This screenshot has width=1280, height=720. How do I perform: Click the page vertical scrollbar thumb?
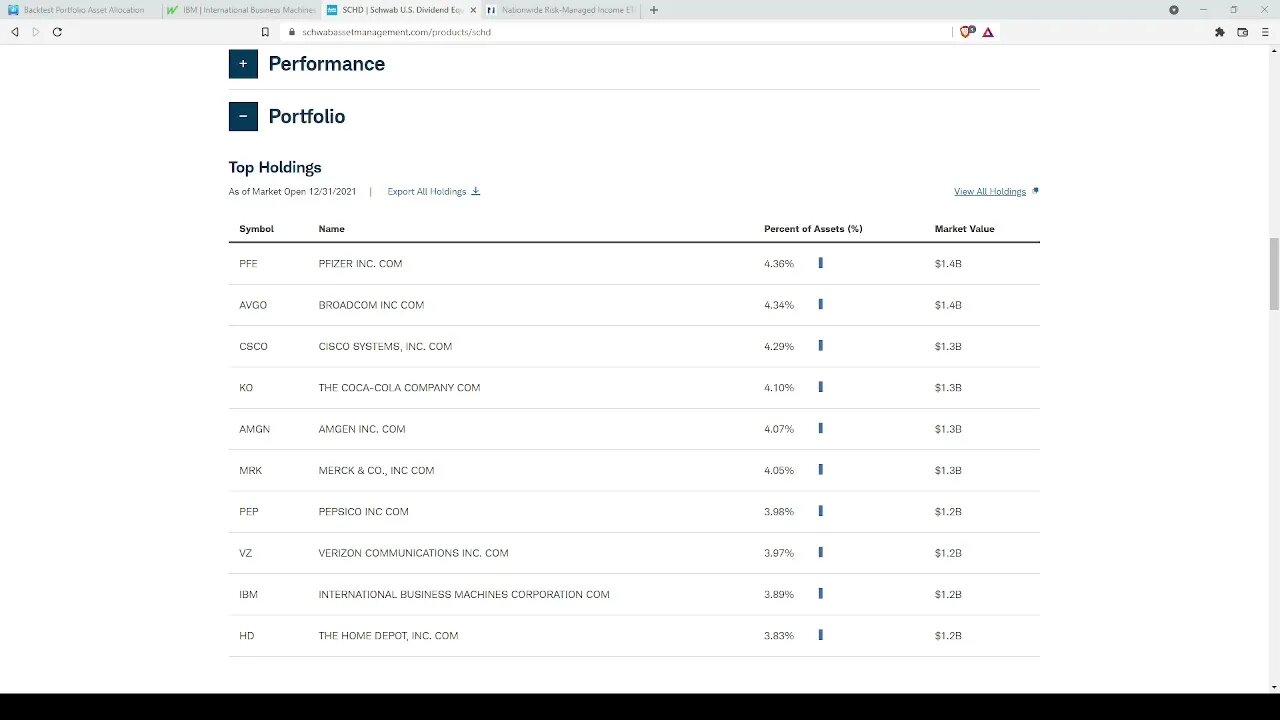click(x=1274, y=274)
